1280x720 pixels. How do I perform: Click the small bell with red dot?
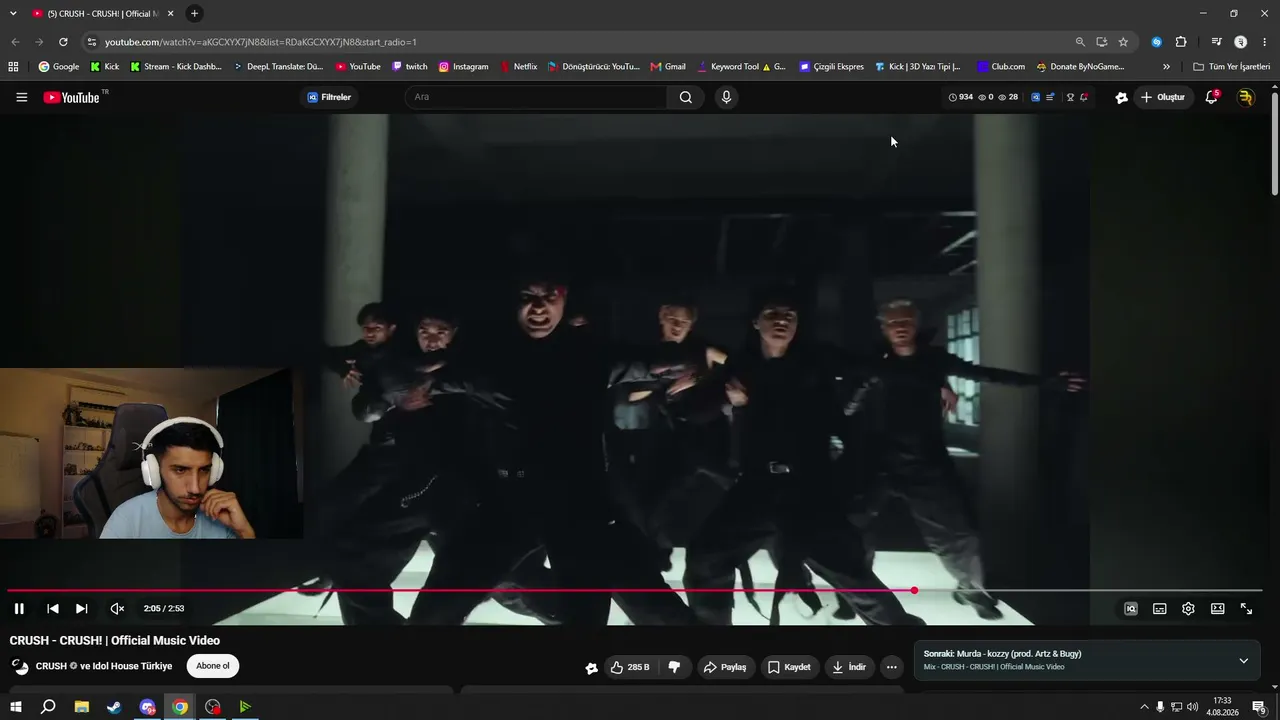(x=1084, y=97)
